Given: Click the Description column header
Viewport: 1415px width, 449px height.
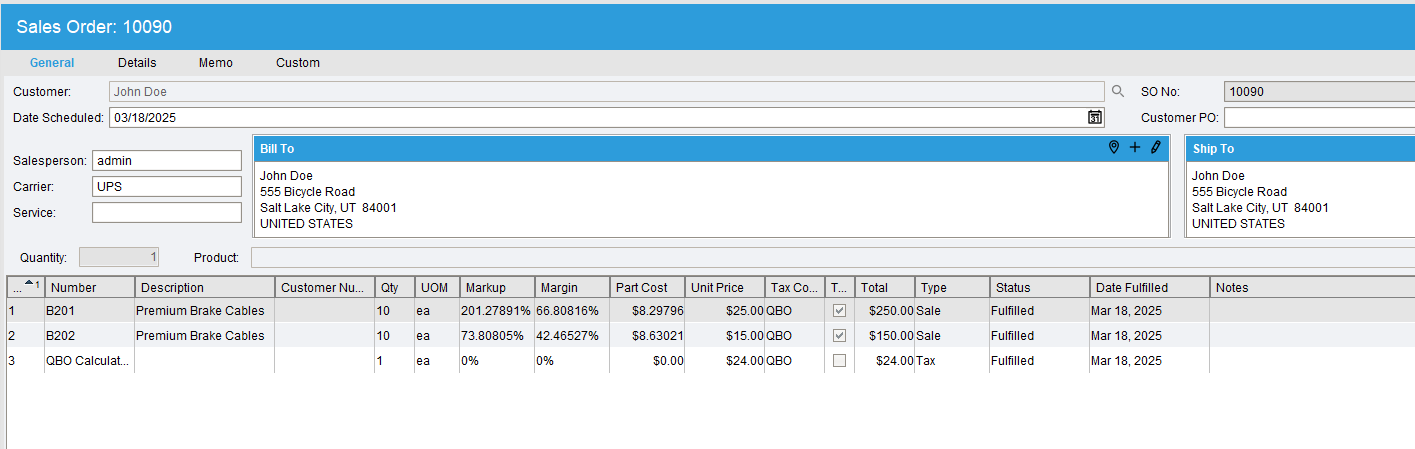Looking at the screenshot, I should click(x=205, y=287).
